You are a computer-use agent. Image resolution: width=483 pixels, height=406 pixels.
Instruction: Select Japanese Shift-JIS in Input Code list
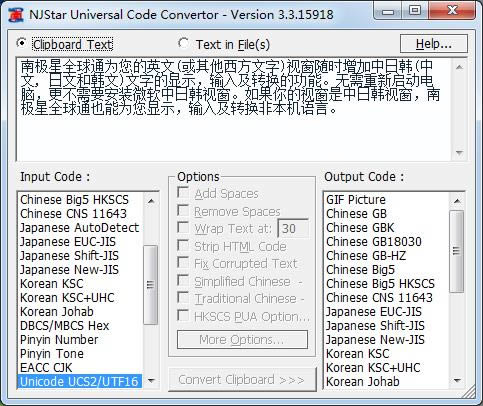pyautogui.click(x=69, y=256)
